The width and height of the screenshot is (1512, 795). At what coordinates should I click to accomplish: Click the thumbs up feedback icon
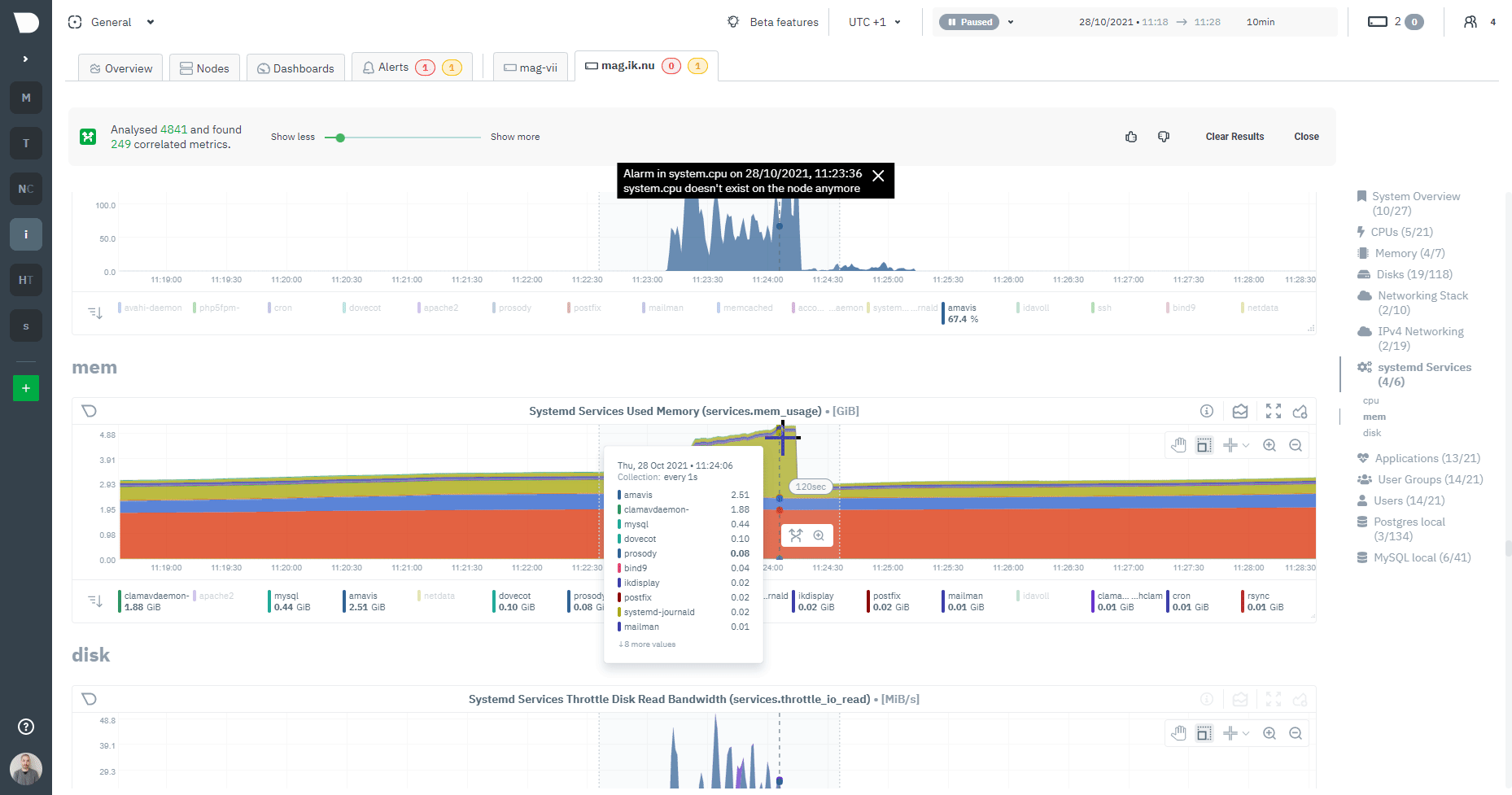click(x=1131, y=137)
